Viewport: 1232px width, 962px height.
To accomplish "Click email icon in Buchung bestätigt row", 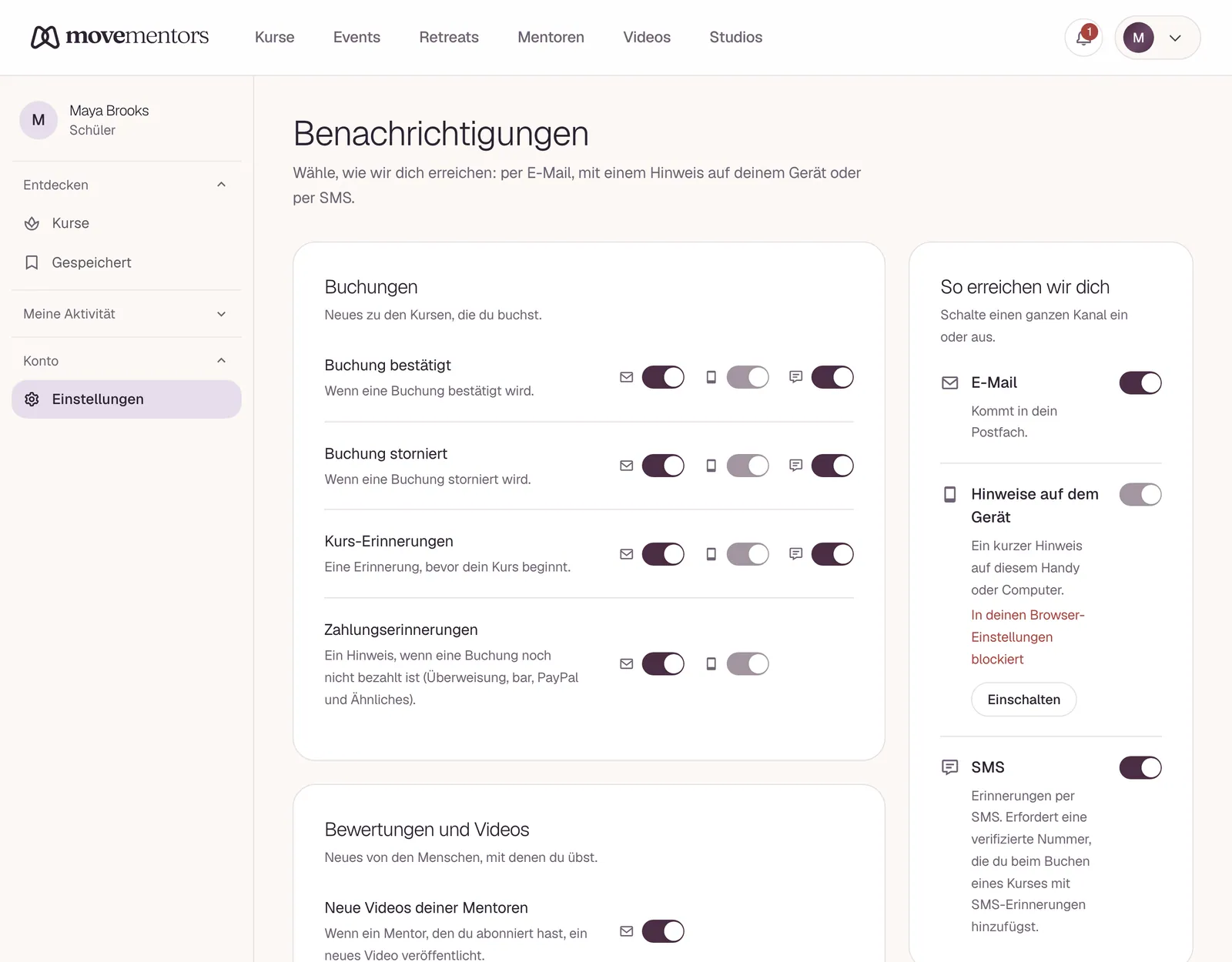I will [627, 377].
